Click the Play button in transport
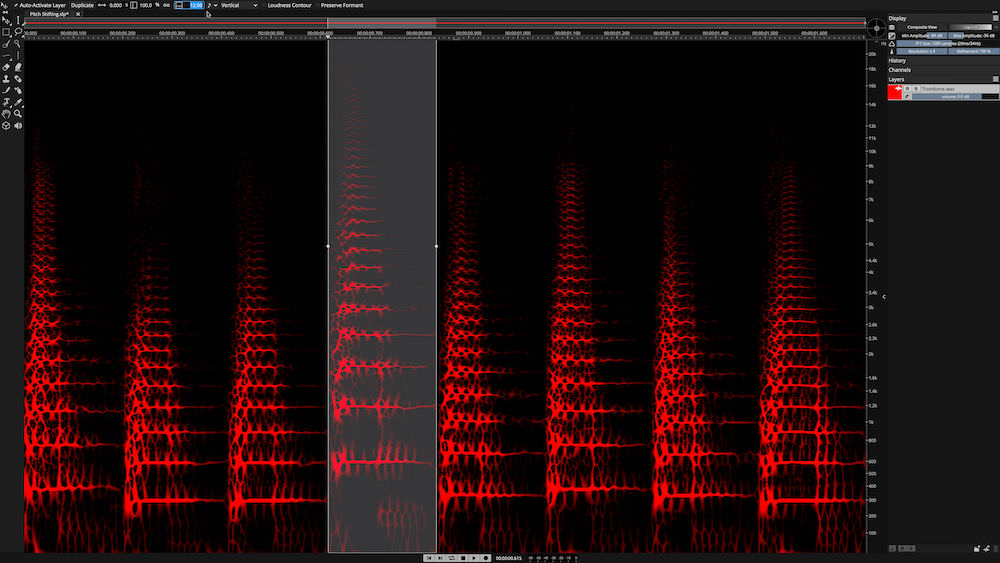Image resolution: width=1000 pixels, height=563 pixels. tap(474, 558)
